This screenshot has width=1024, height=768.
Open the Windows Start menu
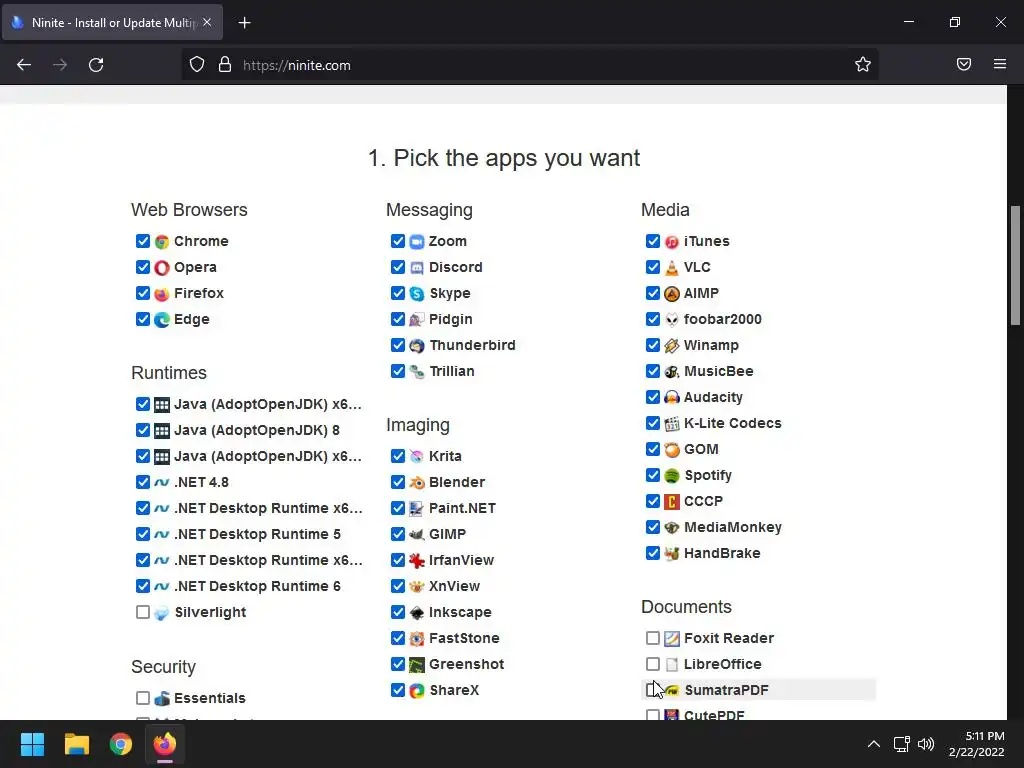coord(32,744)
